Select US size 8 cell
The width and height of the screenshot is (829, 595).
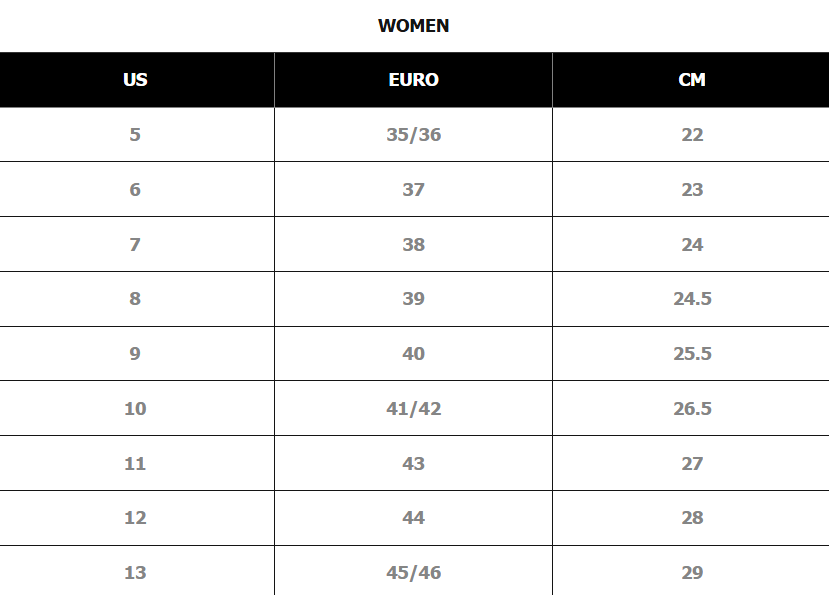click(x=137, y=299)
